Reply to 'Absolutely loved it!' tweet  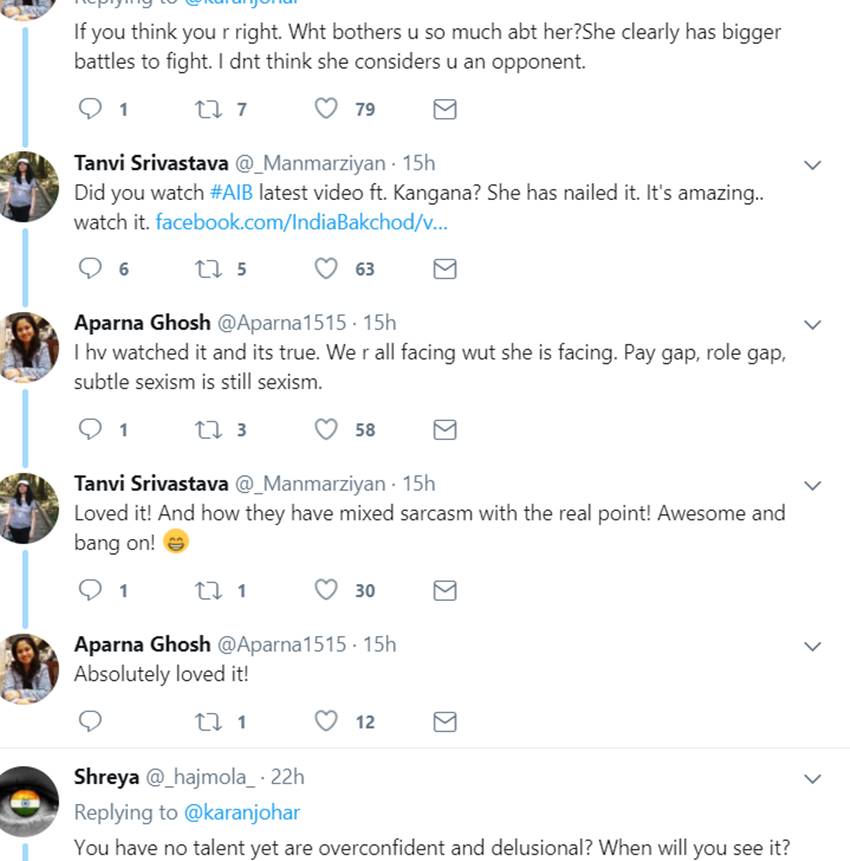click(91, 721)
